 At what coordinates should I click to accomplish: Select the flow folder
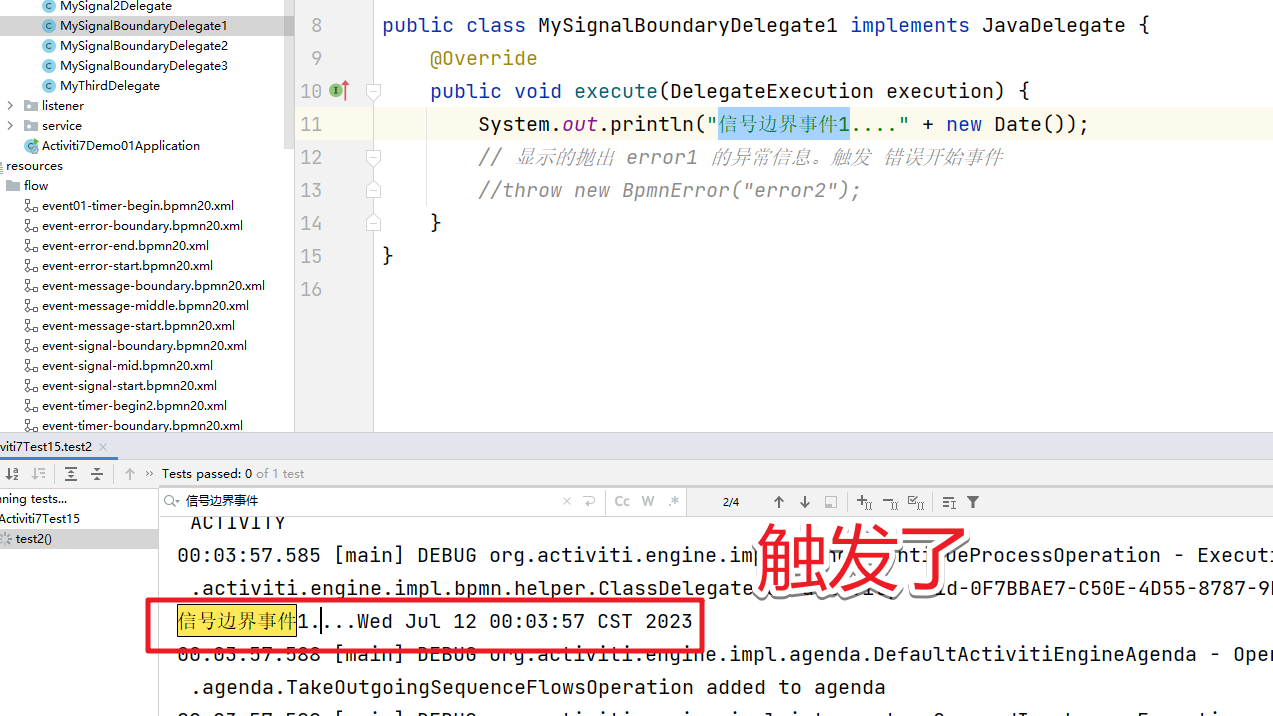point(36,186)
